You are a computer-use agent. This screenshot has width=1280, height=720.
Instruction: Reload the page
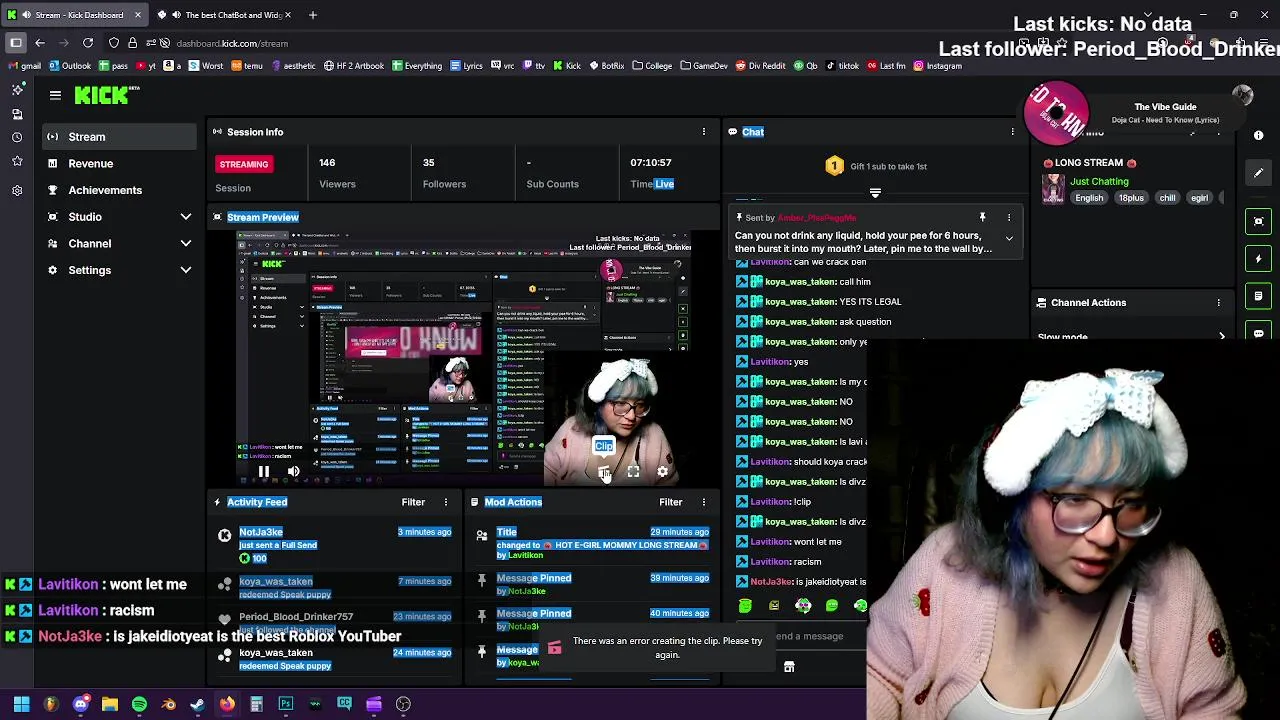pos(88,43)
